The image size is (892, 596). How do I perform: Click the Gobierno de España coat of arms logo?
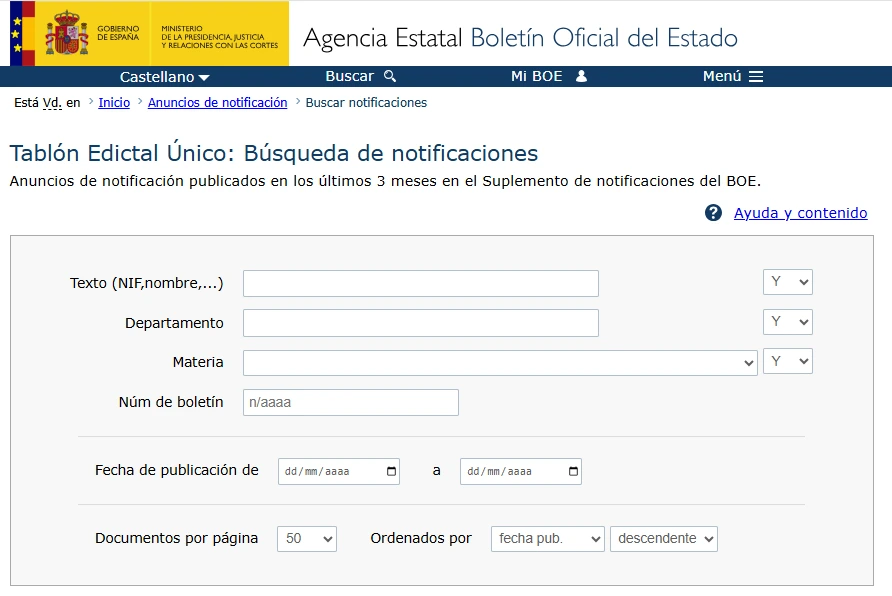(67, 33)
